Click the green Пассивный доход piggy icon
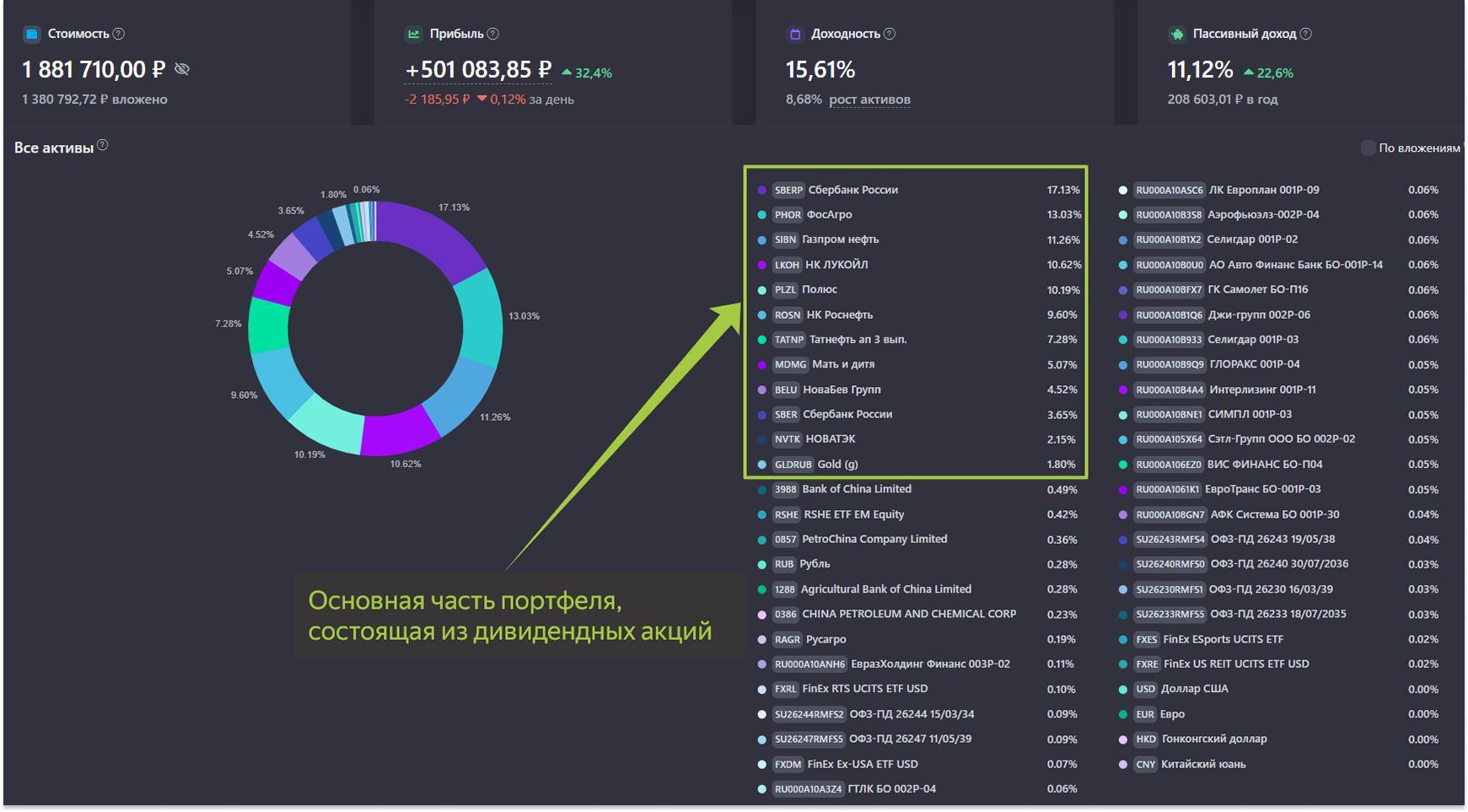The image size is (1468, 812). pyautogui.click(x=1177, y=34)
